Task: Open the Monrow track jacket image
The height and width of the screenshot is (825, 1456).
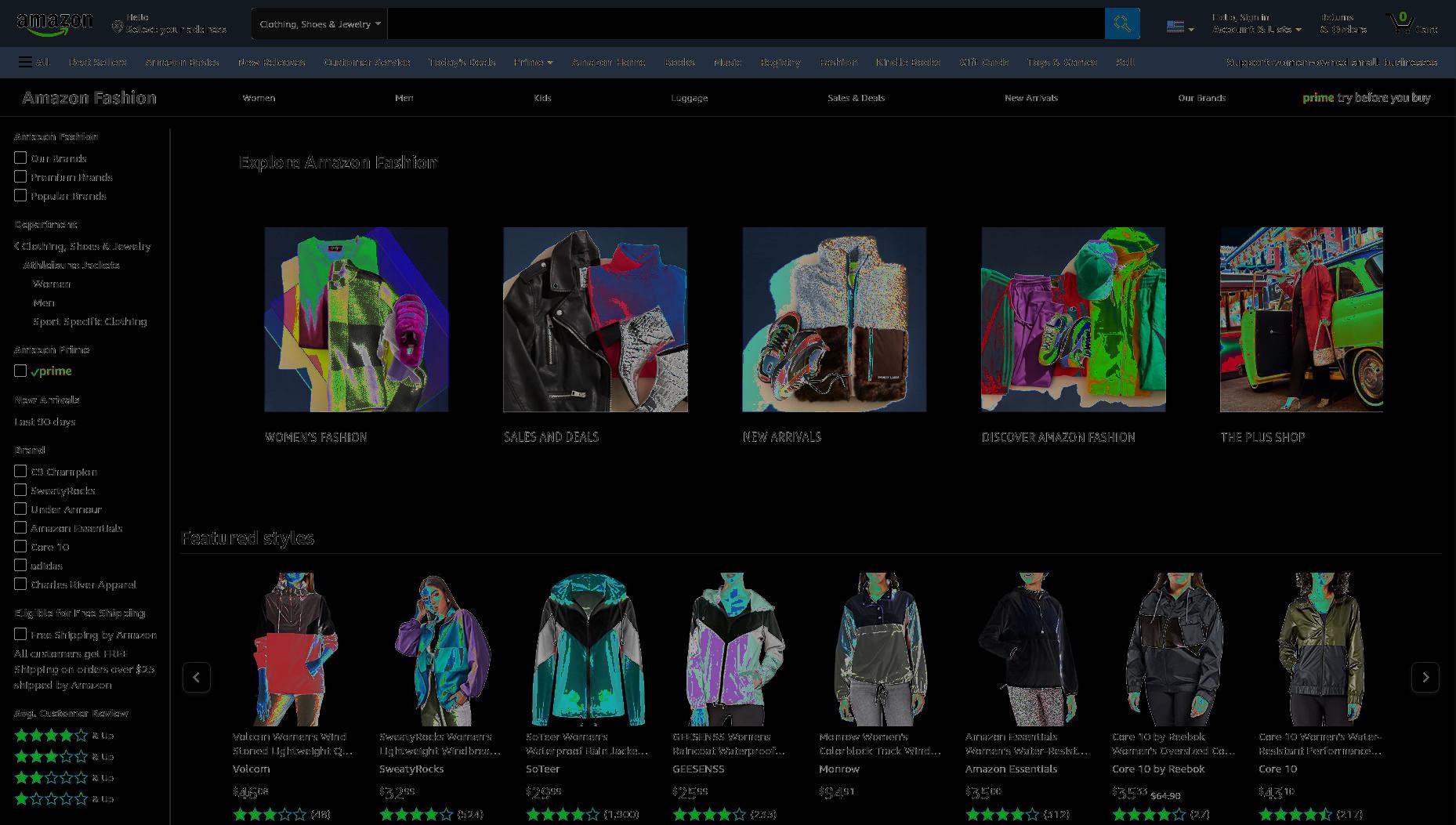Action: (882, 649)
